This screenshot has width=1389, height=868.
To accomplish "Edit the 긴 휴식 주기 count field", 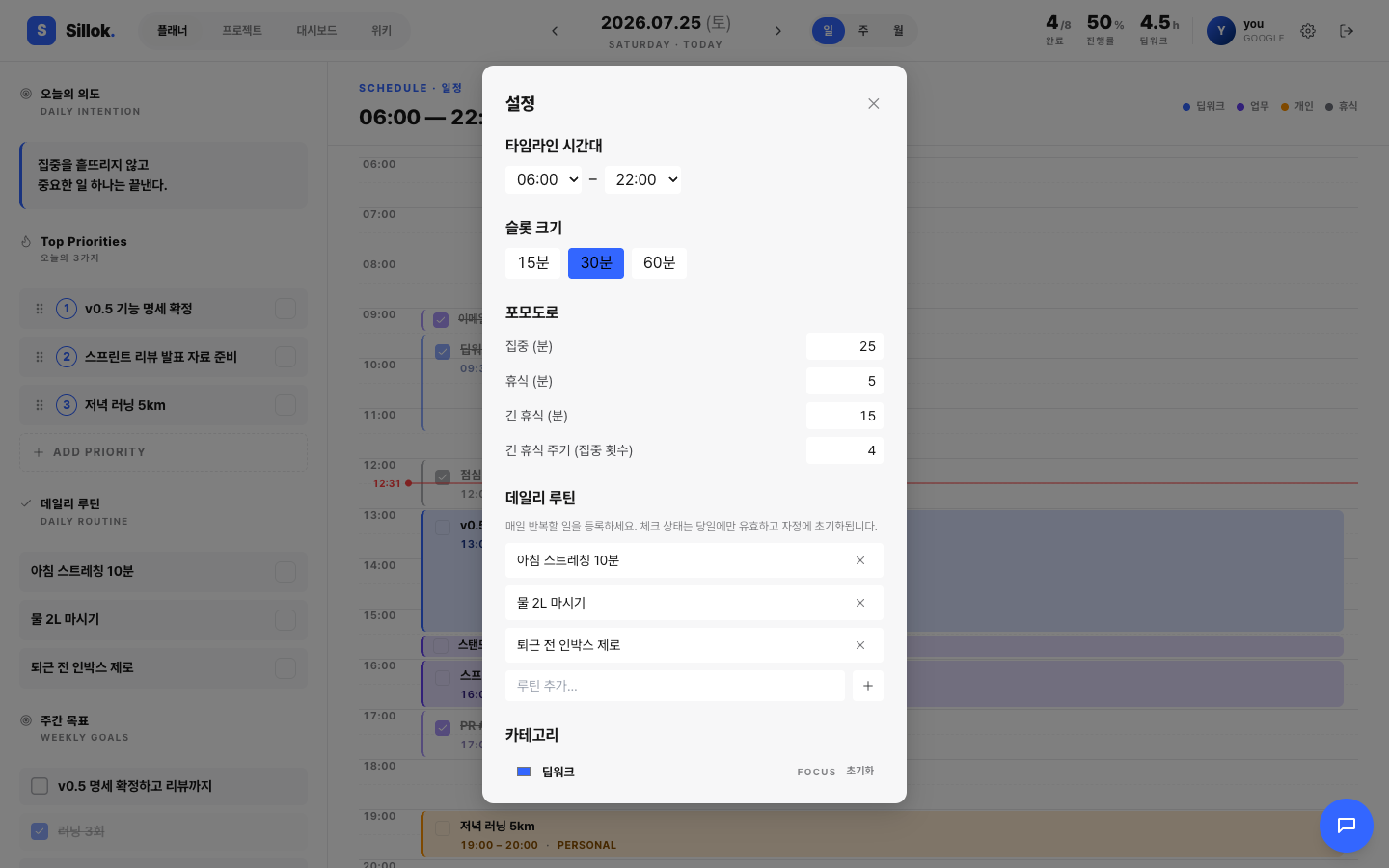I will click(x=845, y=450).
